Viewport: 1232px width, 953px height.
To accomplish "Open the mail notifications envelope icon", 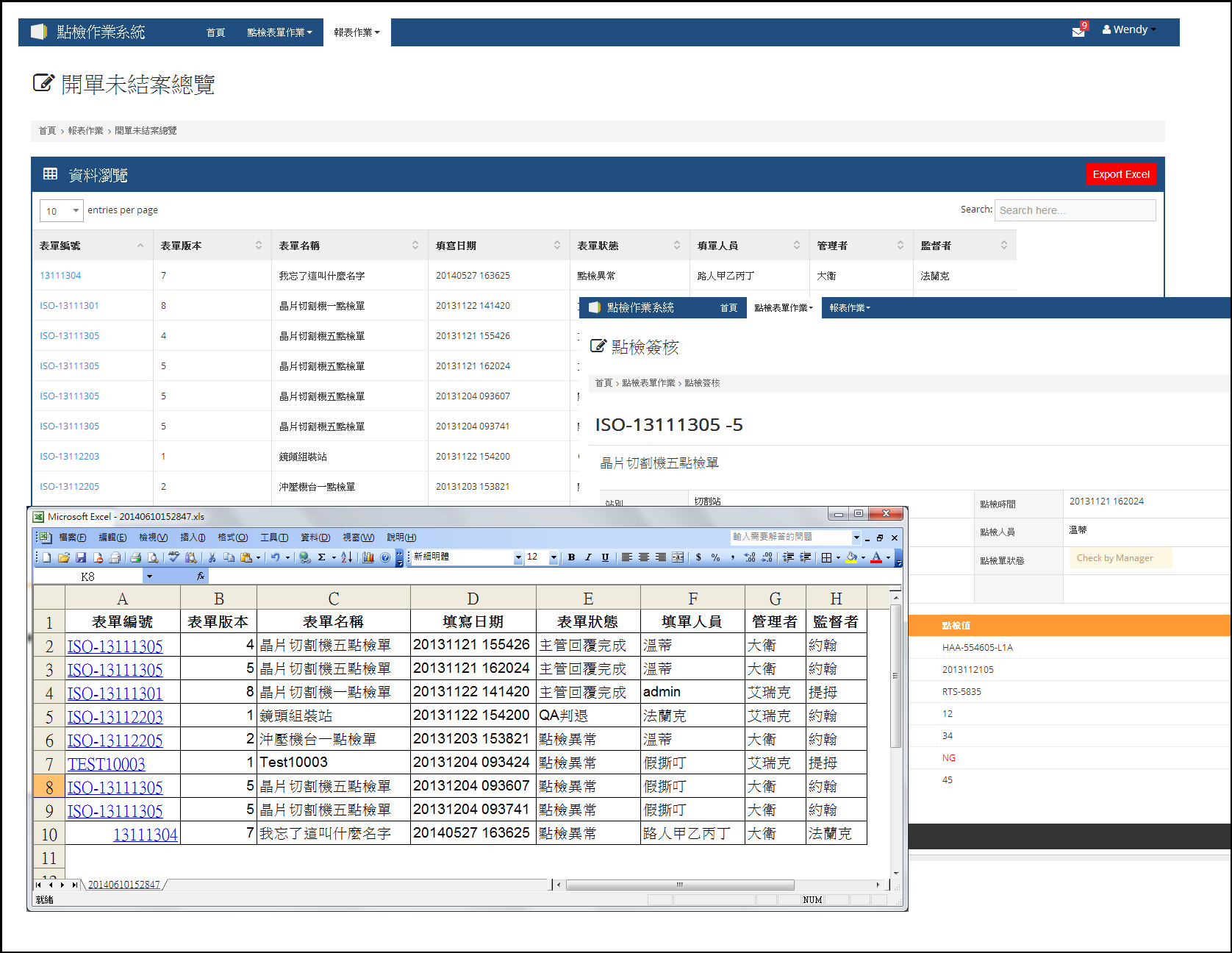I will tap(1078, 32).
